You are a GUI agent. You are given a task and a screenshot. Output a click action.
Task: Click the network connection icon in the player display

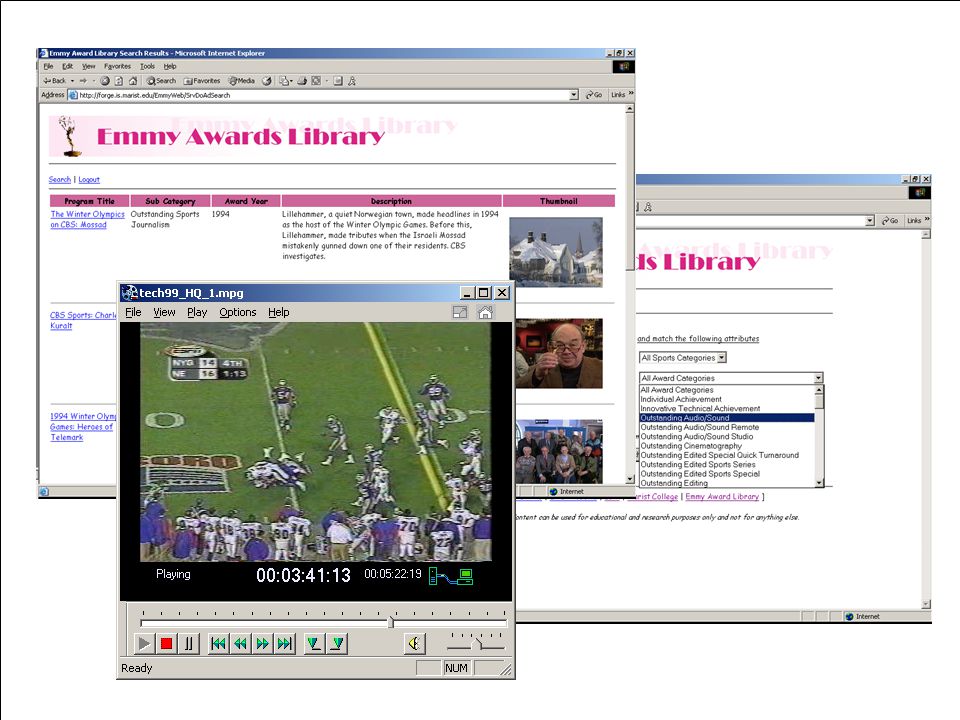(x=451, y=576)
